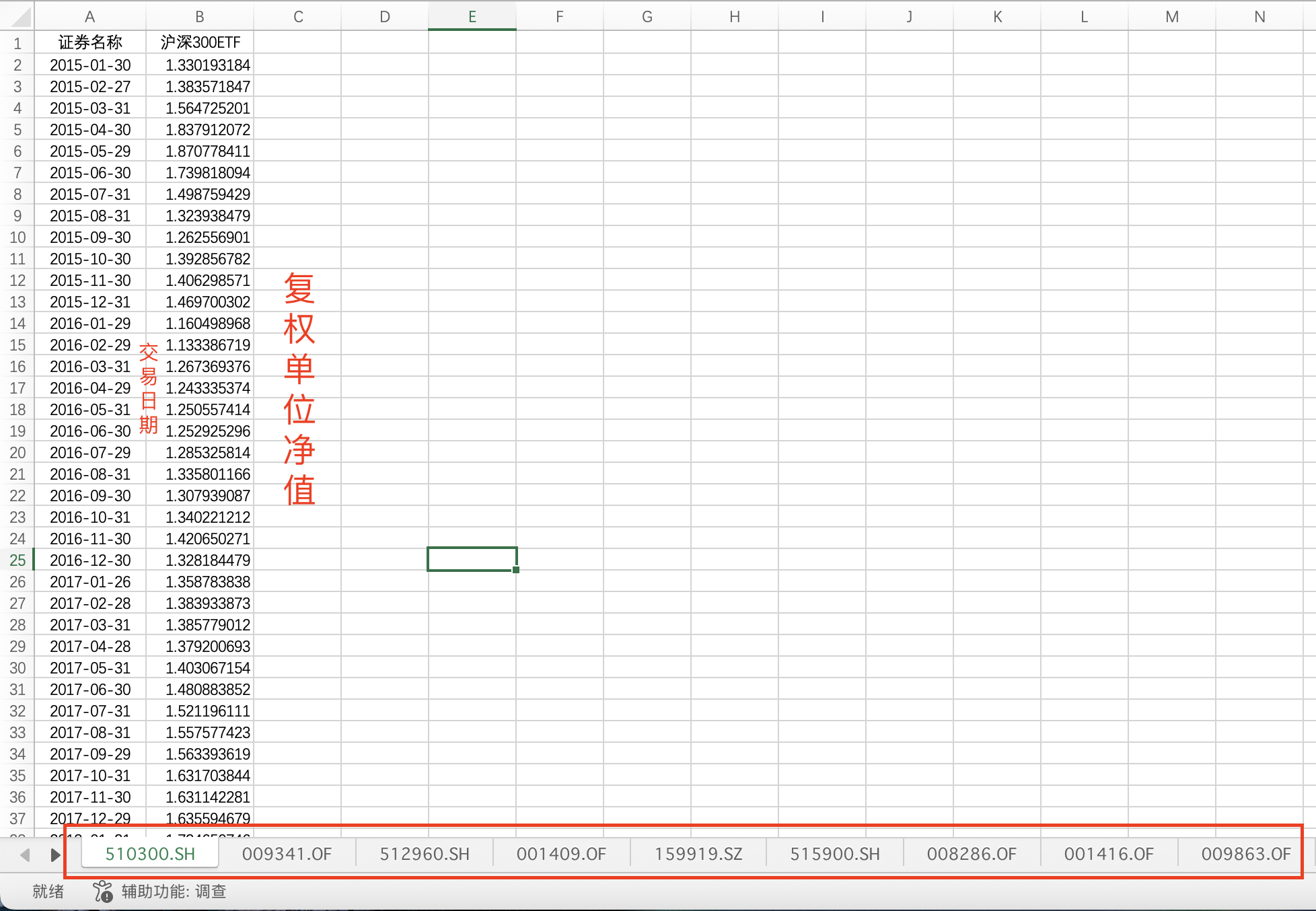Select the 001409.OF sheet tab
This screenshot has width=1316, height=911.
click(x=561, y=854)
